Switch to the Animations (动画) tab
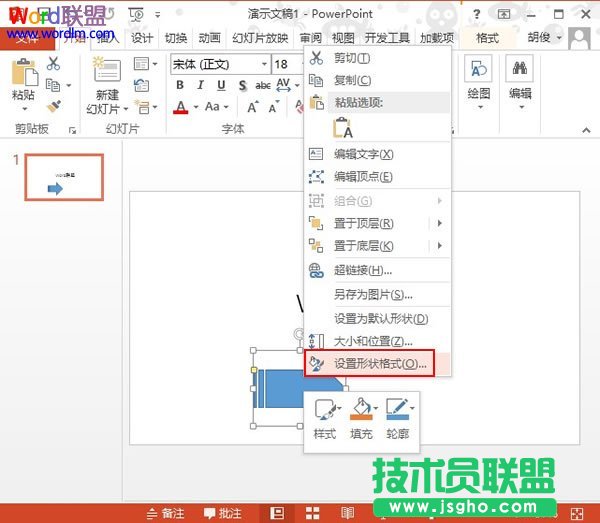This screenshot has height=523, width=600. [209, 38]
